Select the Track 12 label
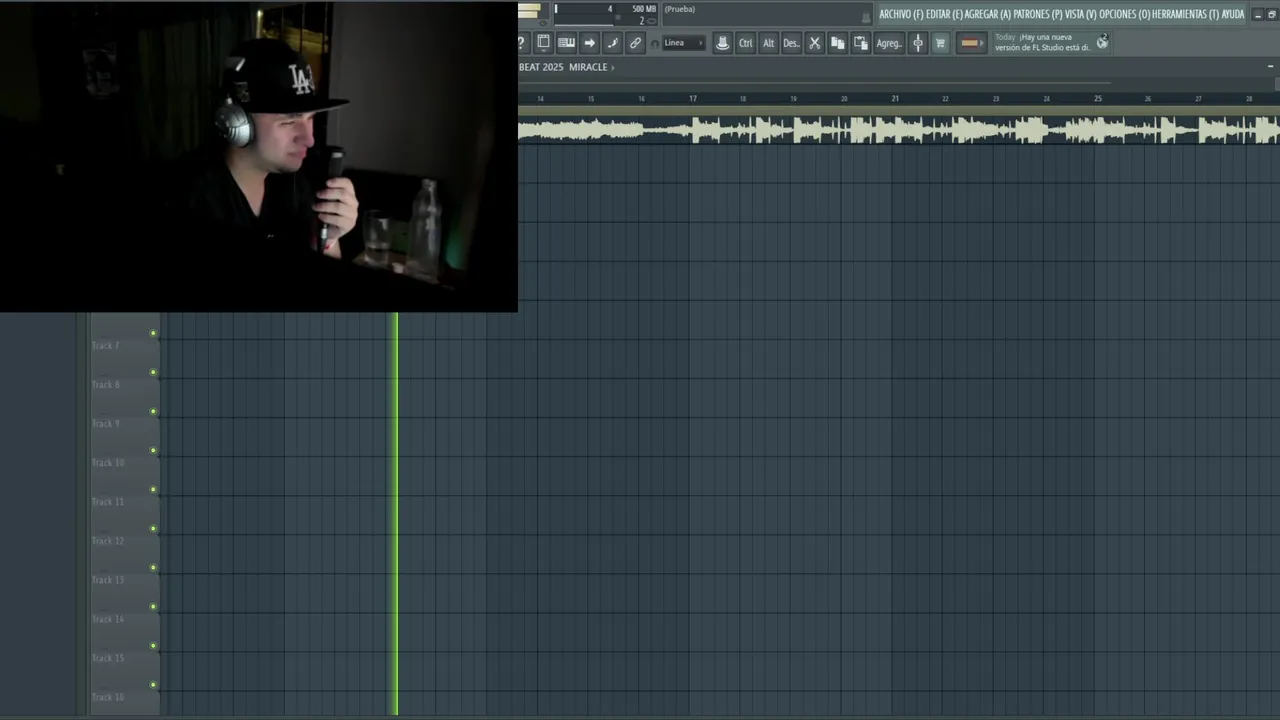The image size is (1280, 720). click(x=108, y=541)
